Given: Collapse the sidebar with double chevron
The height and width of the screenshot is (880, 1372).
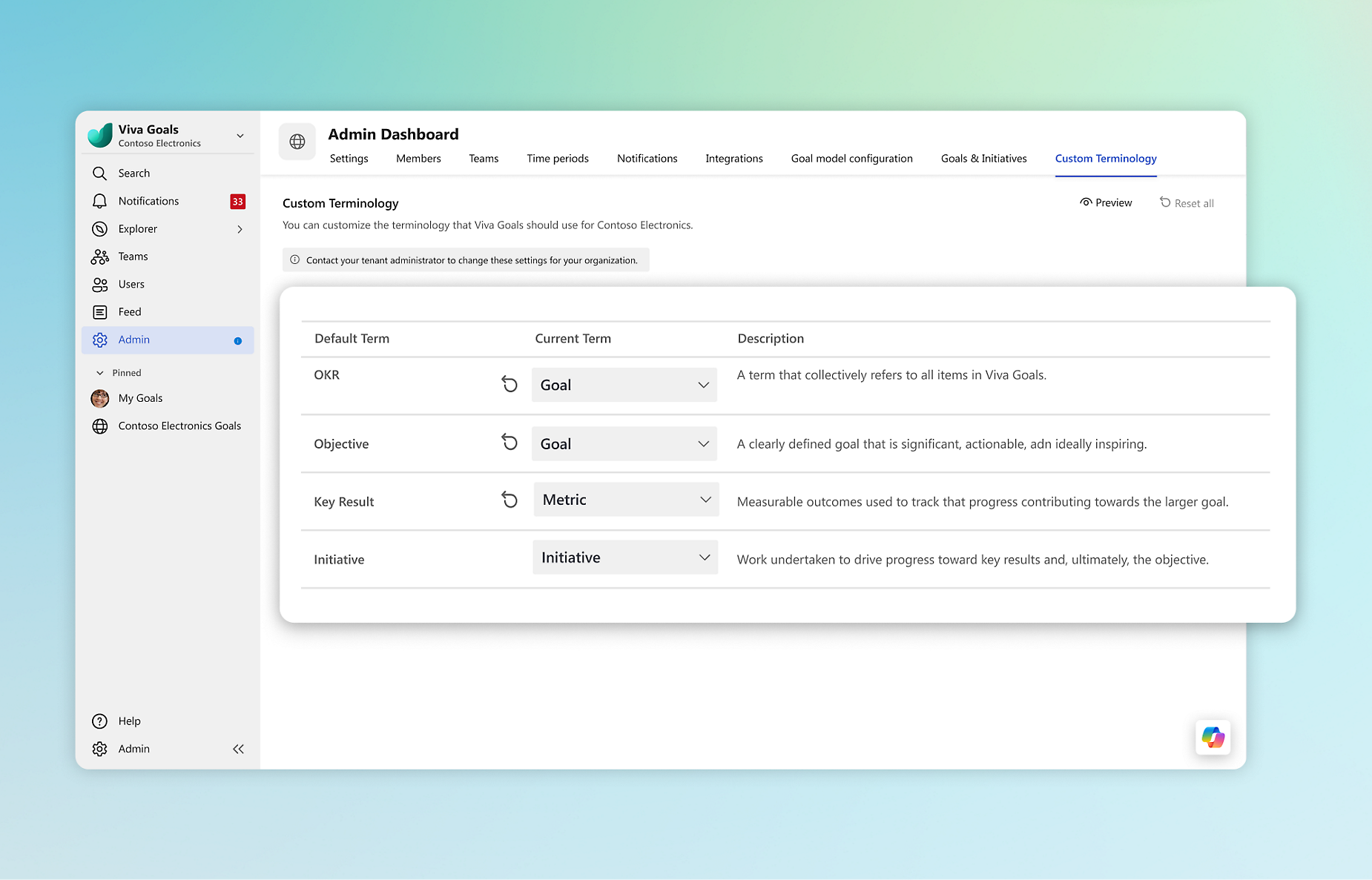Looking at the screenshot, I should [238, 749].
